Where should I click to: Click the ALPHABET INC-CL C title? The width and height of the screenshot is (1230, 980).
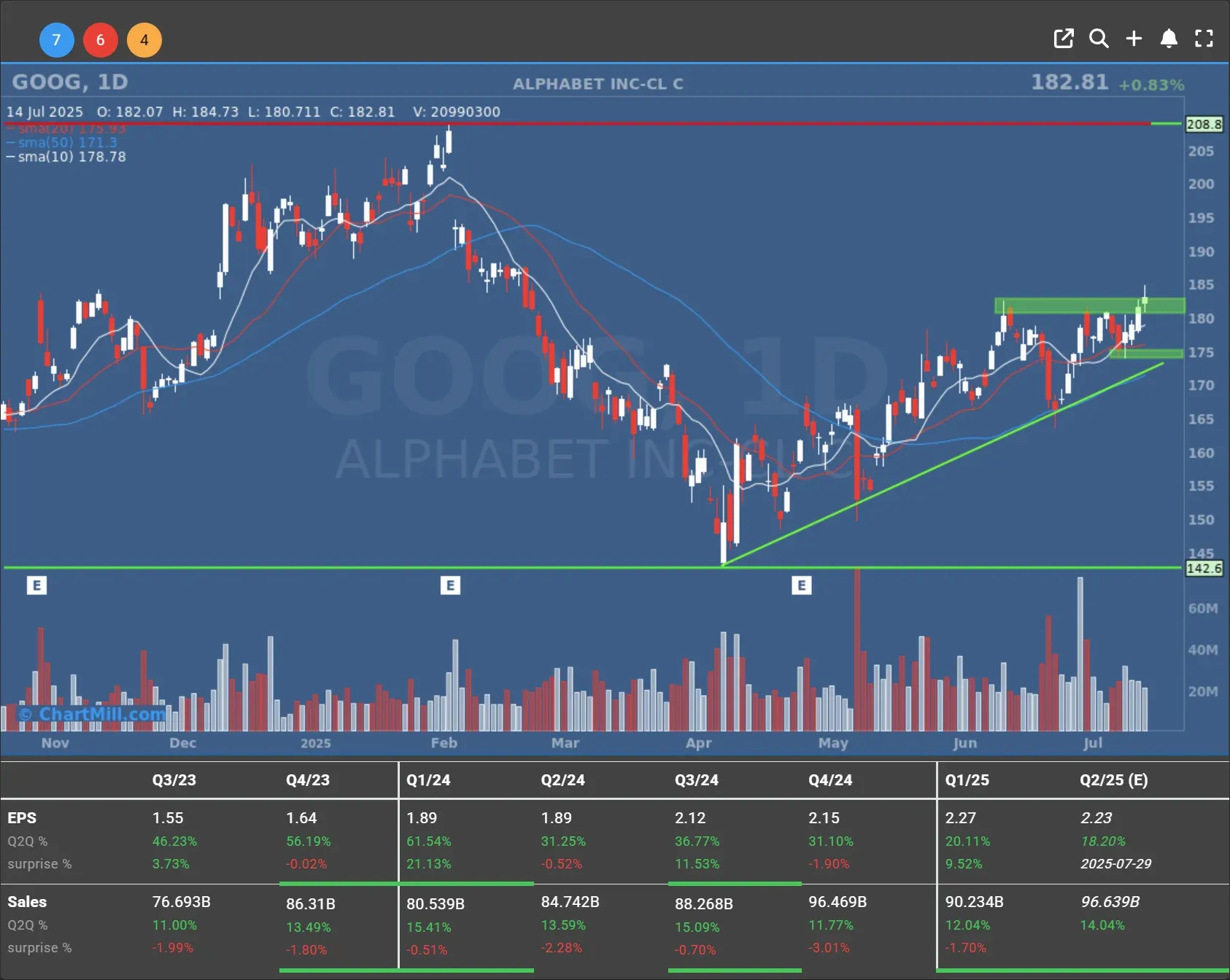[598, 84]
